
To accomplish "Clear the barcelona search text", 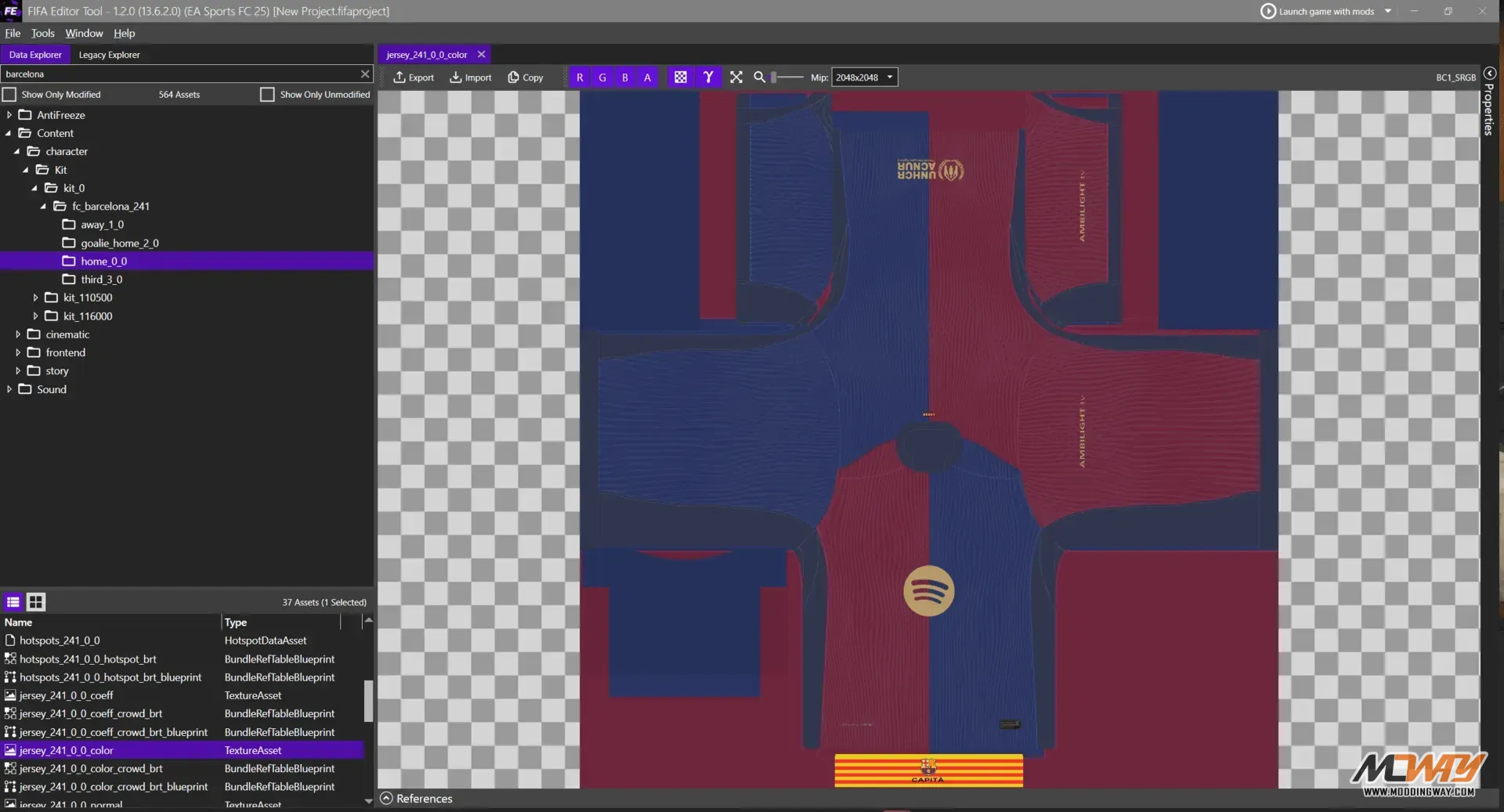I will click(x=364, y=74).
